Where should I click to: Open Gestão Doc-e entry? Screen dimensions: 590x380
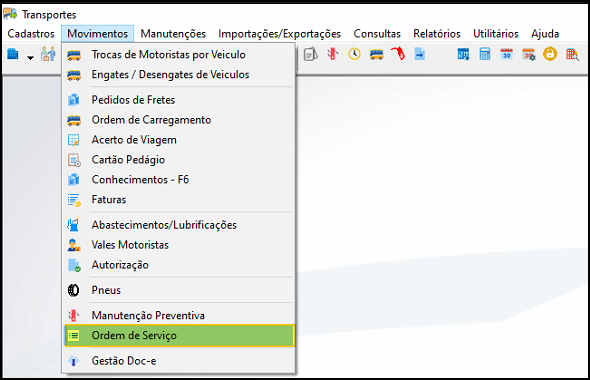(x=179, y=361)
